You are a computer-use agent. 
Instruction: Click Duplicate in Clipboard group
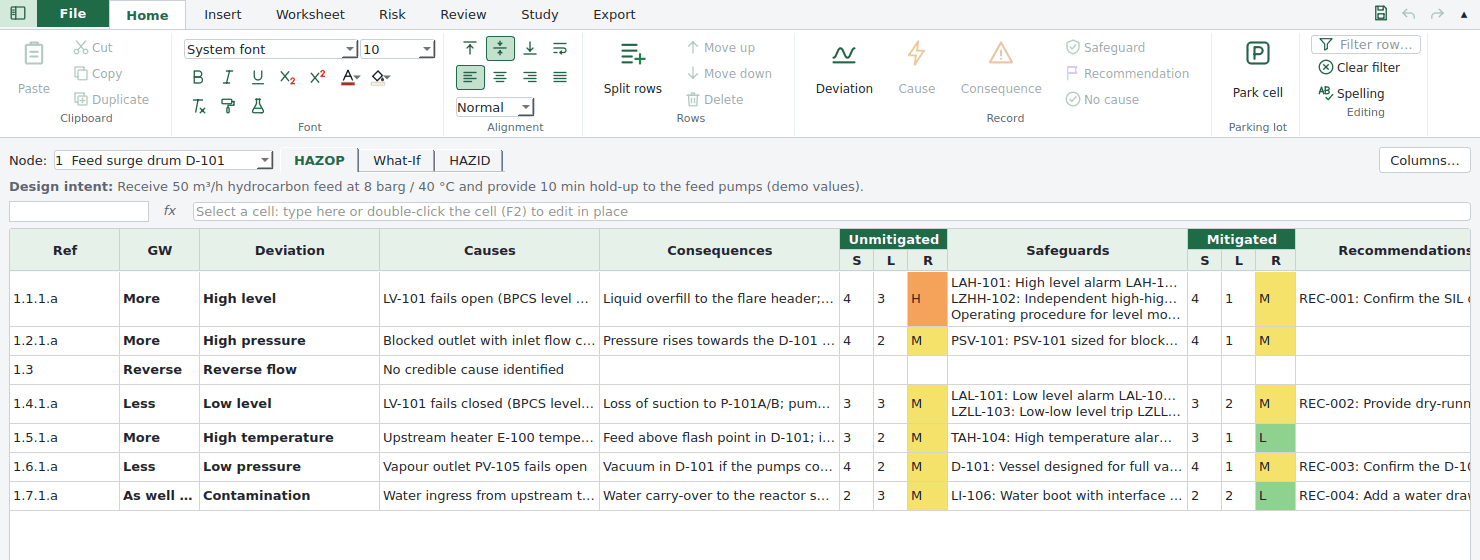point(111,100)
